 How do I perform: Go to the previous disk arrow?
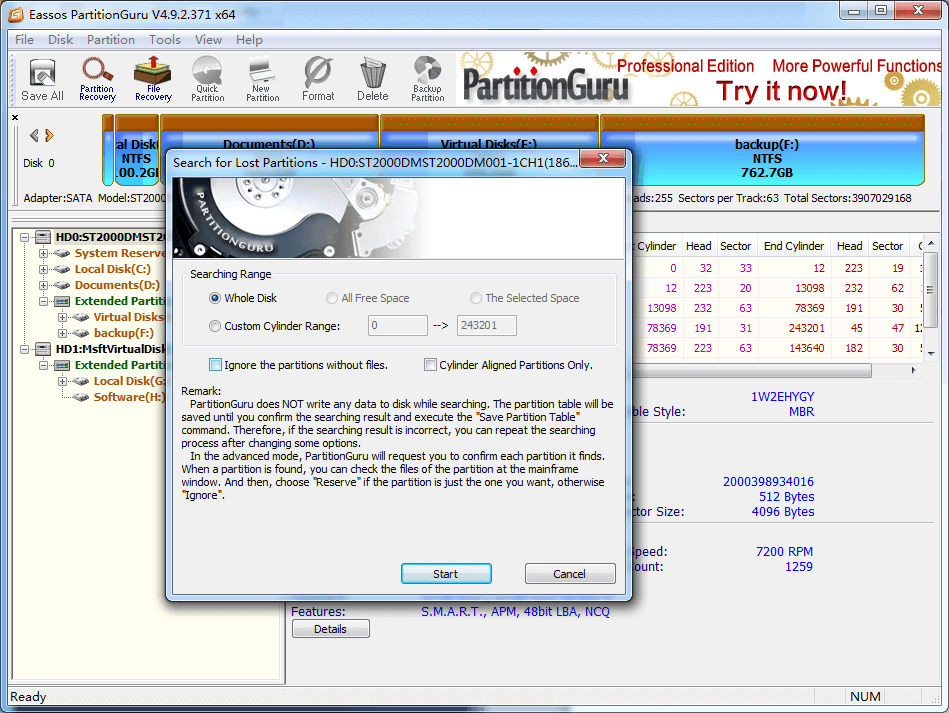point(34,136)
